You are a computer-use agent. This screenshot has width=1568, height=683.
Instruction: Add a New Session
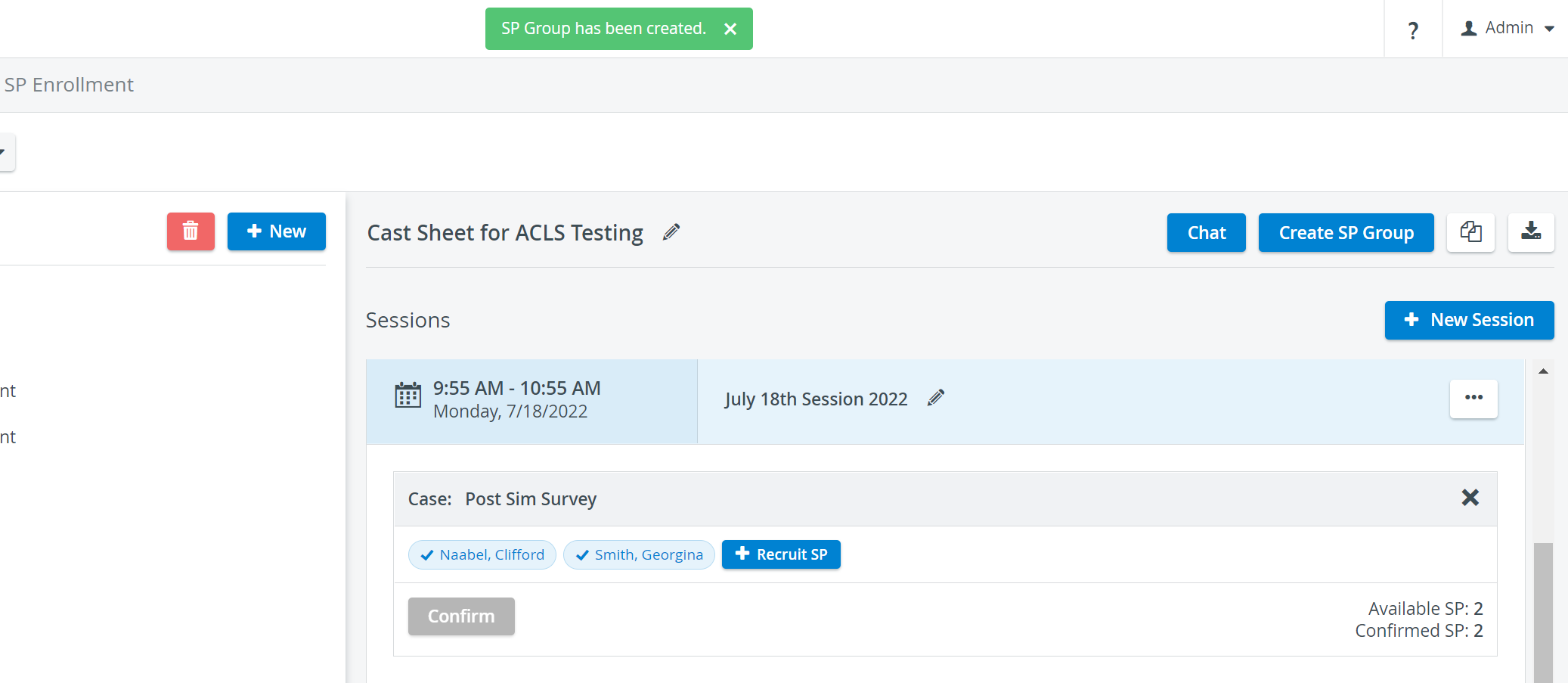[1469, 320]
